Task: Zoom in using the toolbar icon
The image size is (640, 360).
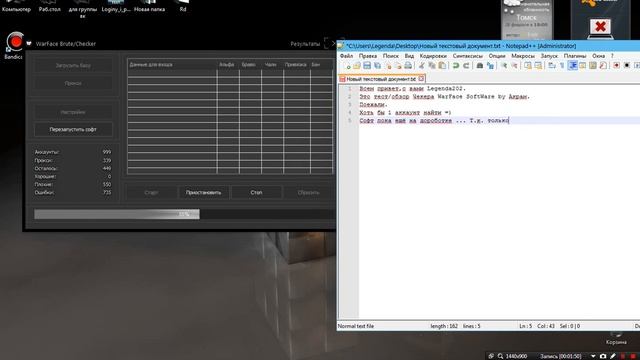Action: coord(504,66)
